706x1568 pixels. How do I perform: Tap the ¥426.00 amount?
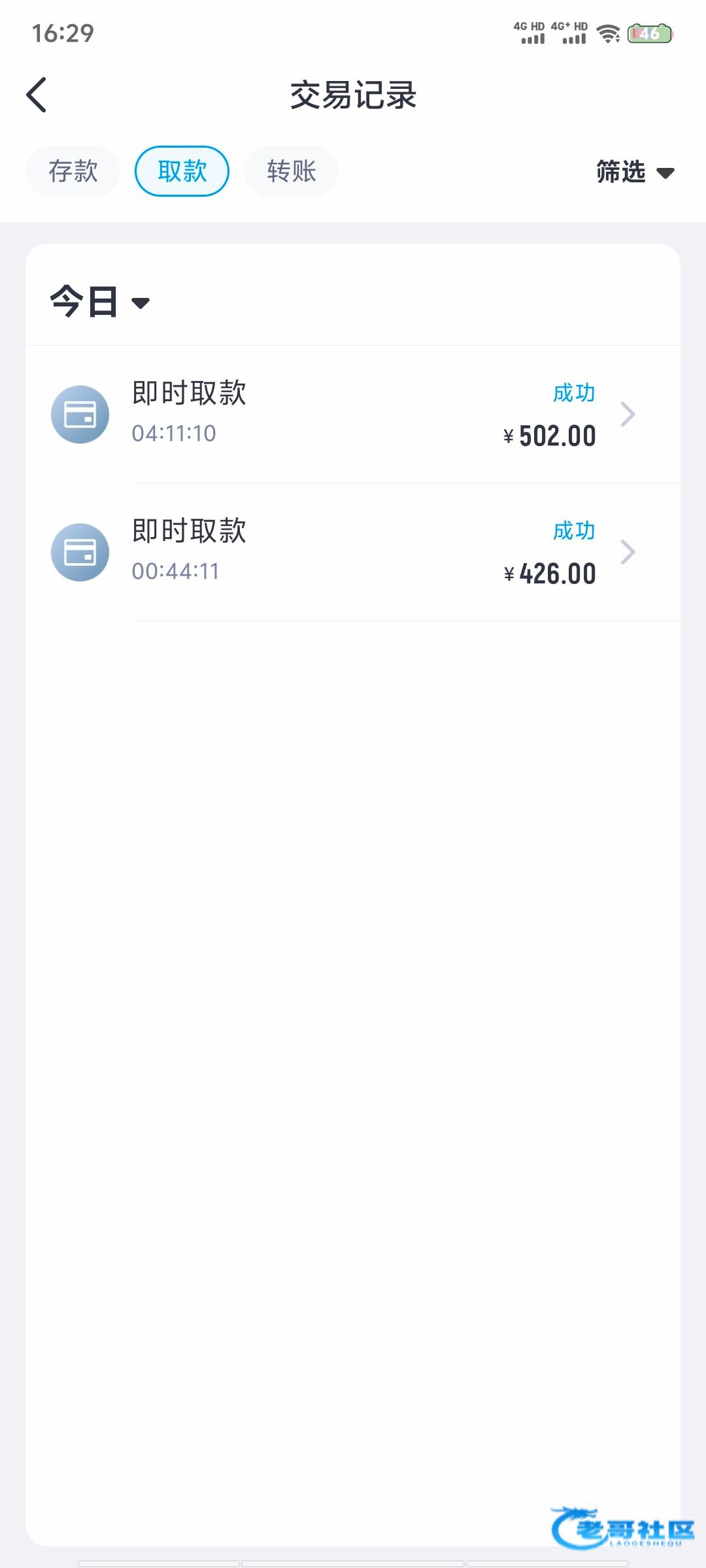(550, 574)
